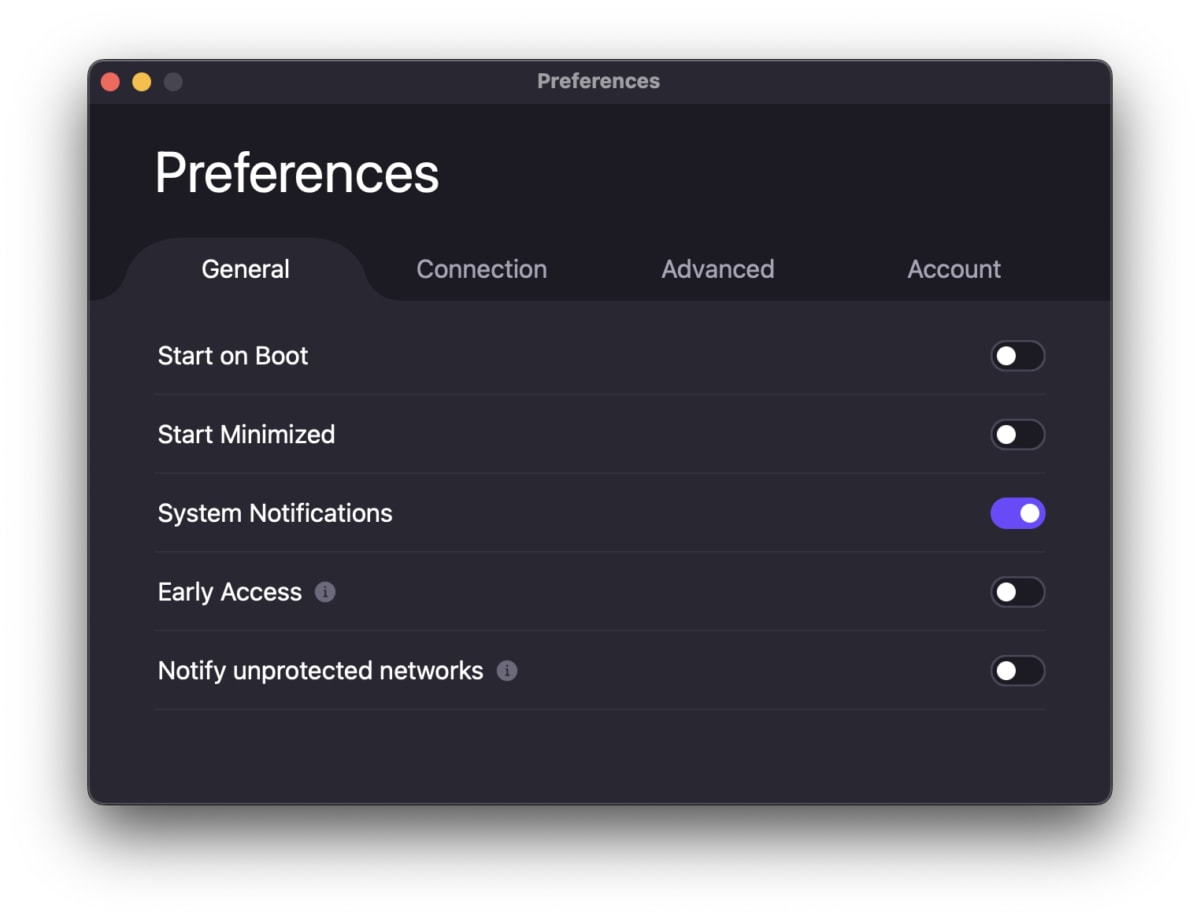Minimize the window using the yellow button
The width and height of the screenshot is (1200, 921).
142,82
